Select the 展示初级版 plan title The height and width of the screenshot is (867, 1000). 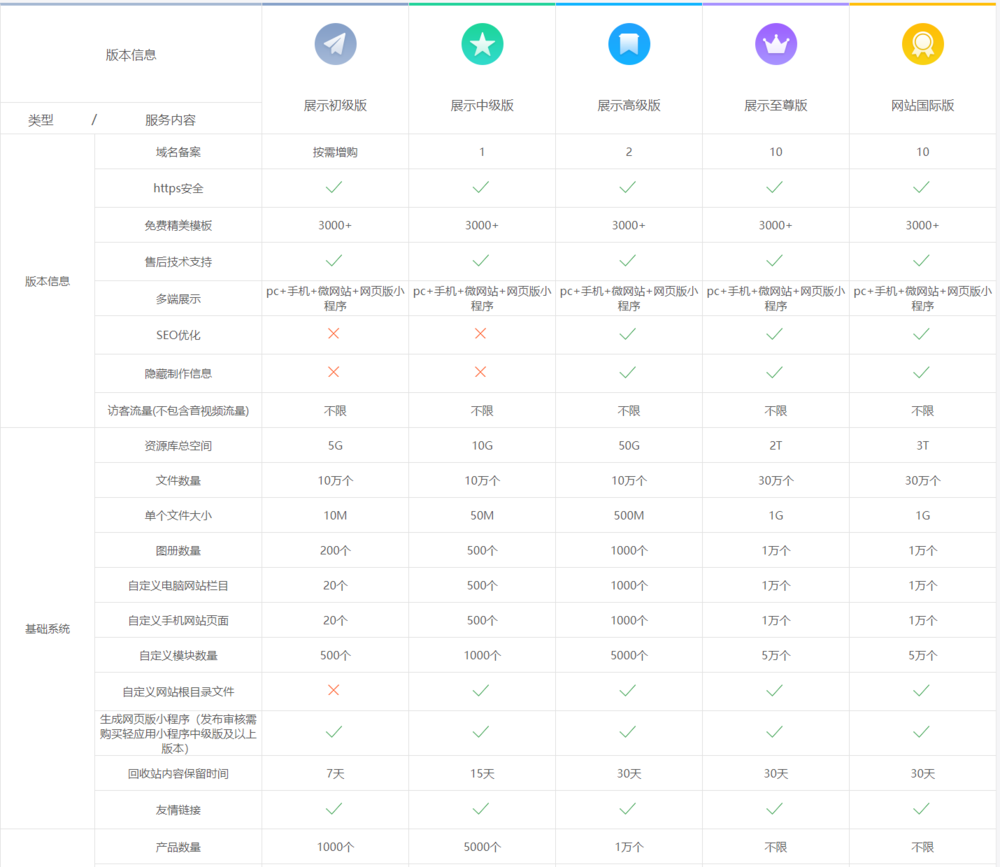pos(335,105)
